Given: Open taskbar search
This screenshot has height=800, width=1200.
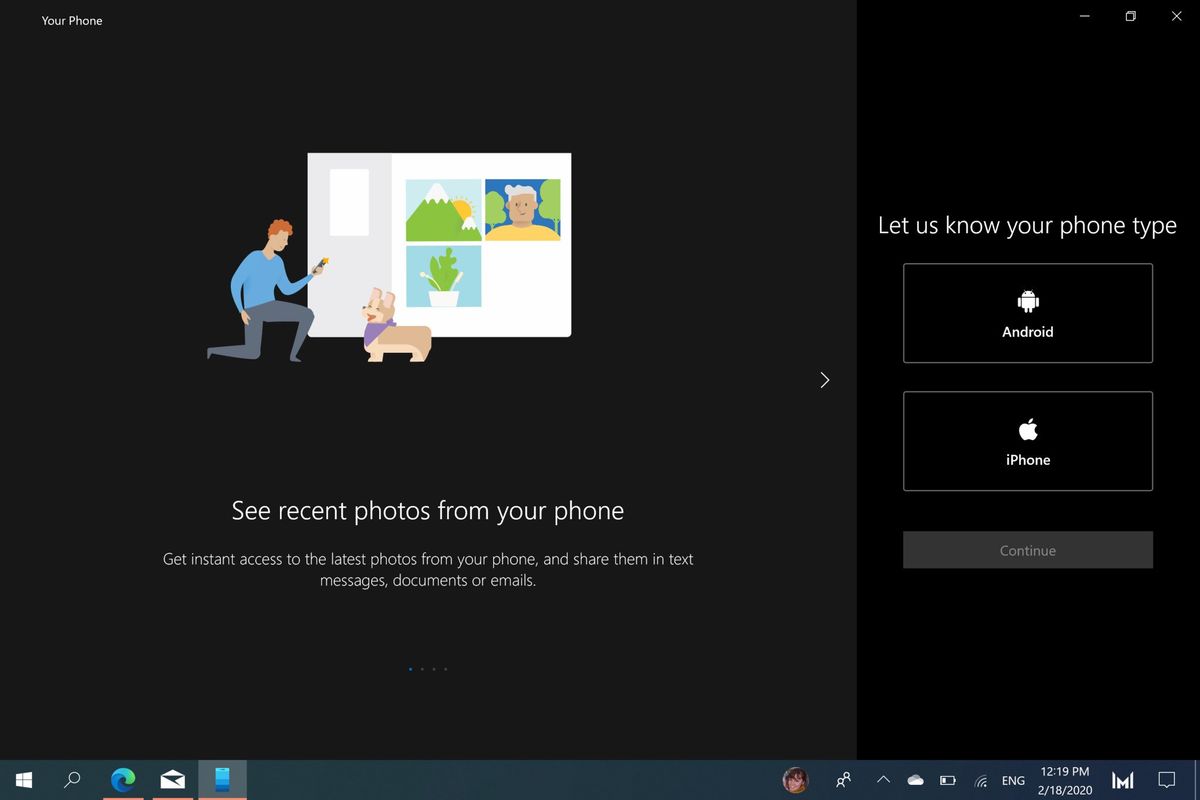Looking at the screenshot, I should (x=72, y=779).
